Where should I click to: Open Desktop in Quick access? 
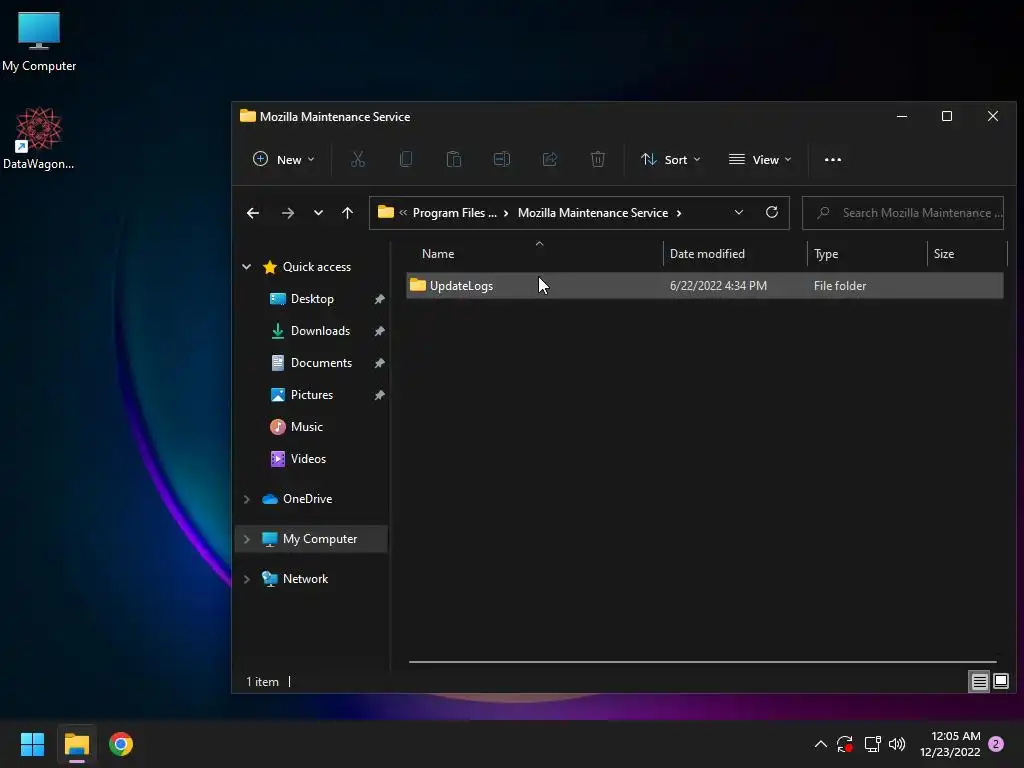click(312, 299)
